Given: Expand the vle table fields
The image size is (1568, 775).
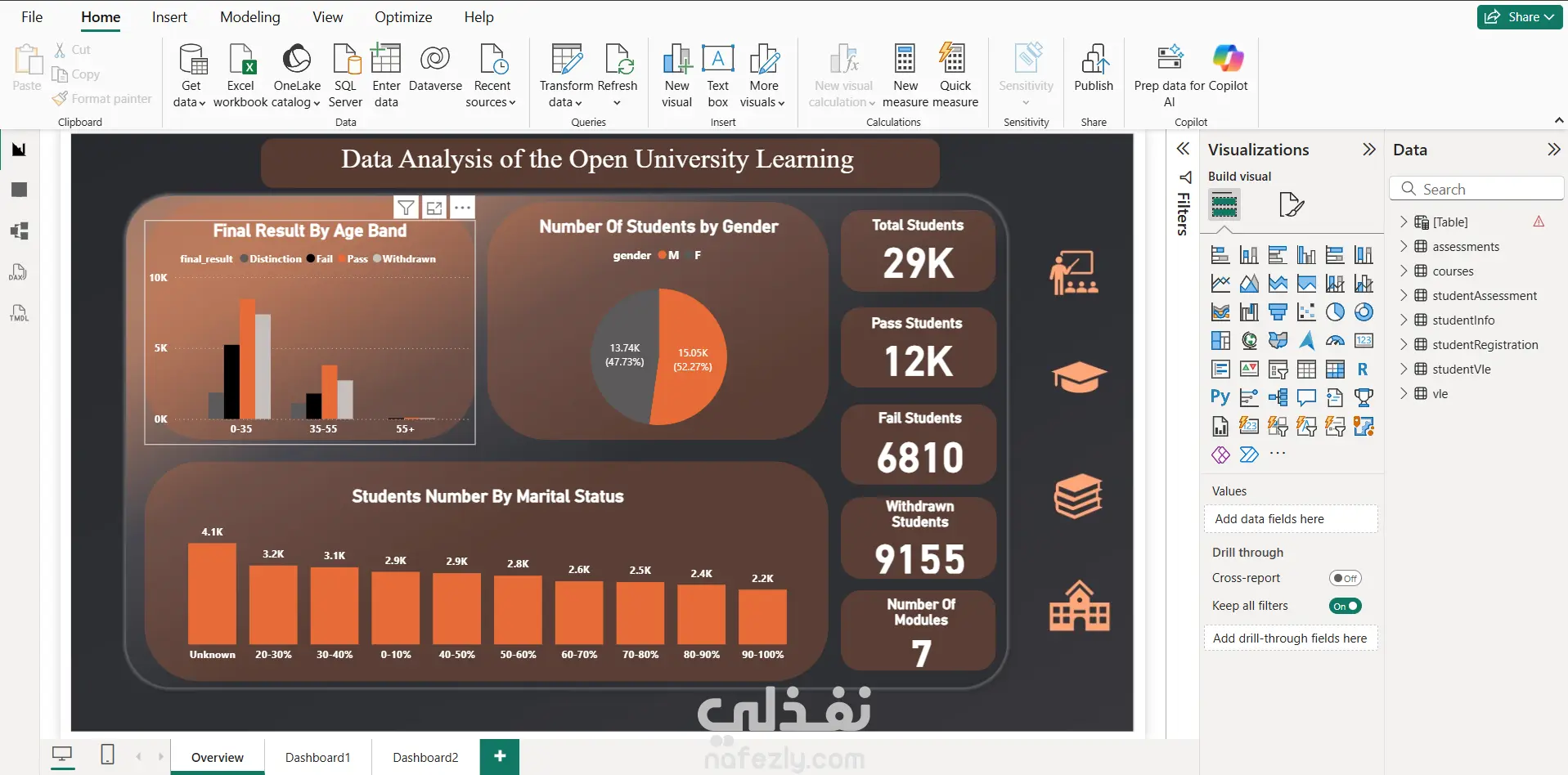Looking at the screenshot, I should tap(1404, 393).
